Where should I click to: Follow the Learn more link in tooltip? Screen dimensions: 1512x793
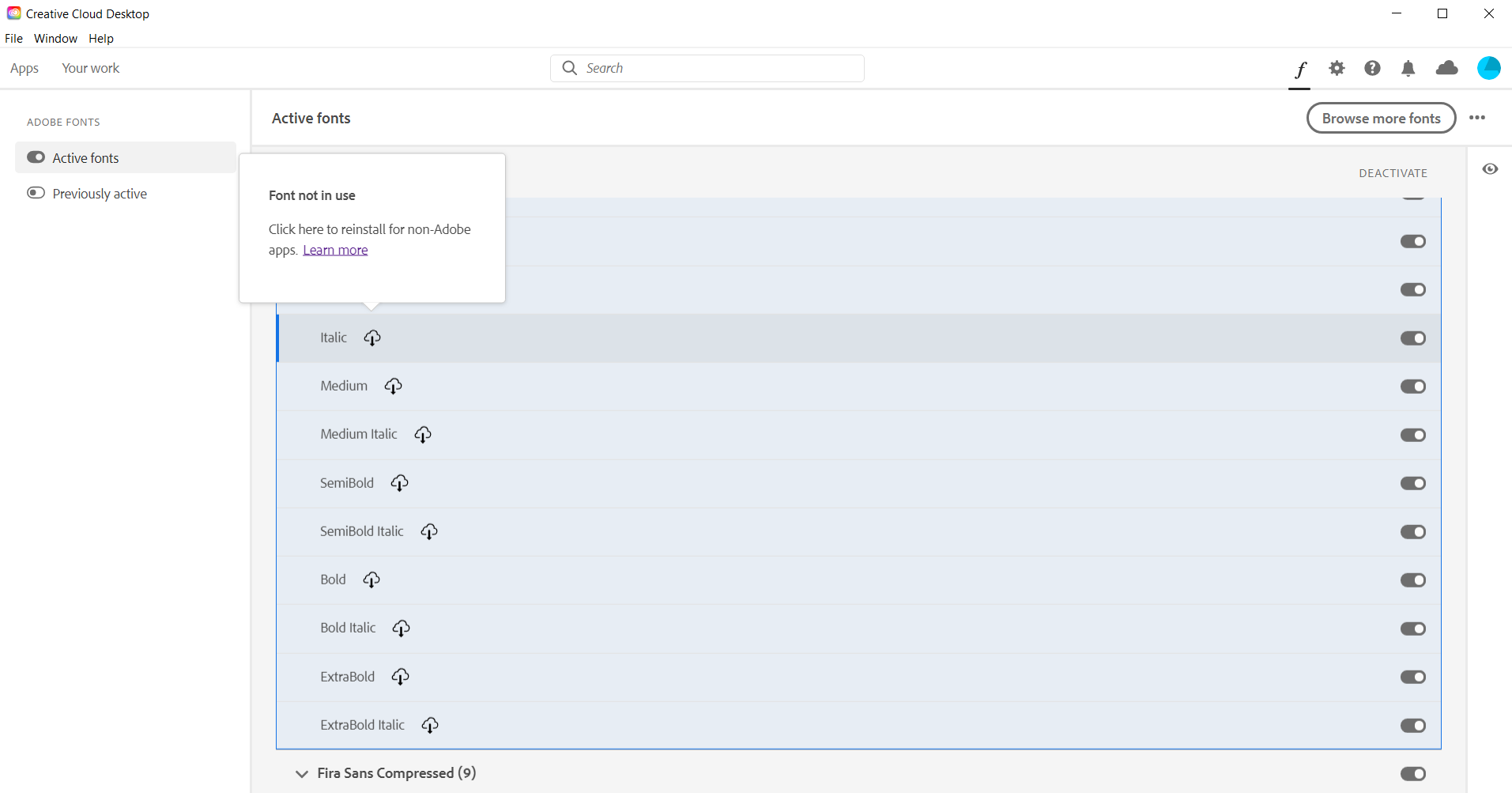point(335,250)
